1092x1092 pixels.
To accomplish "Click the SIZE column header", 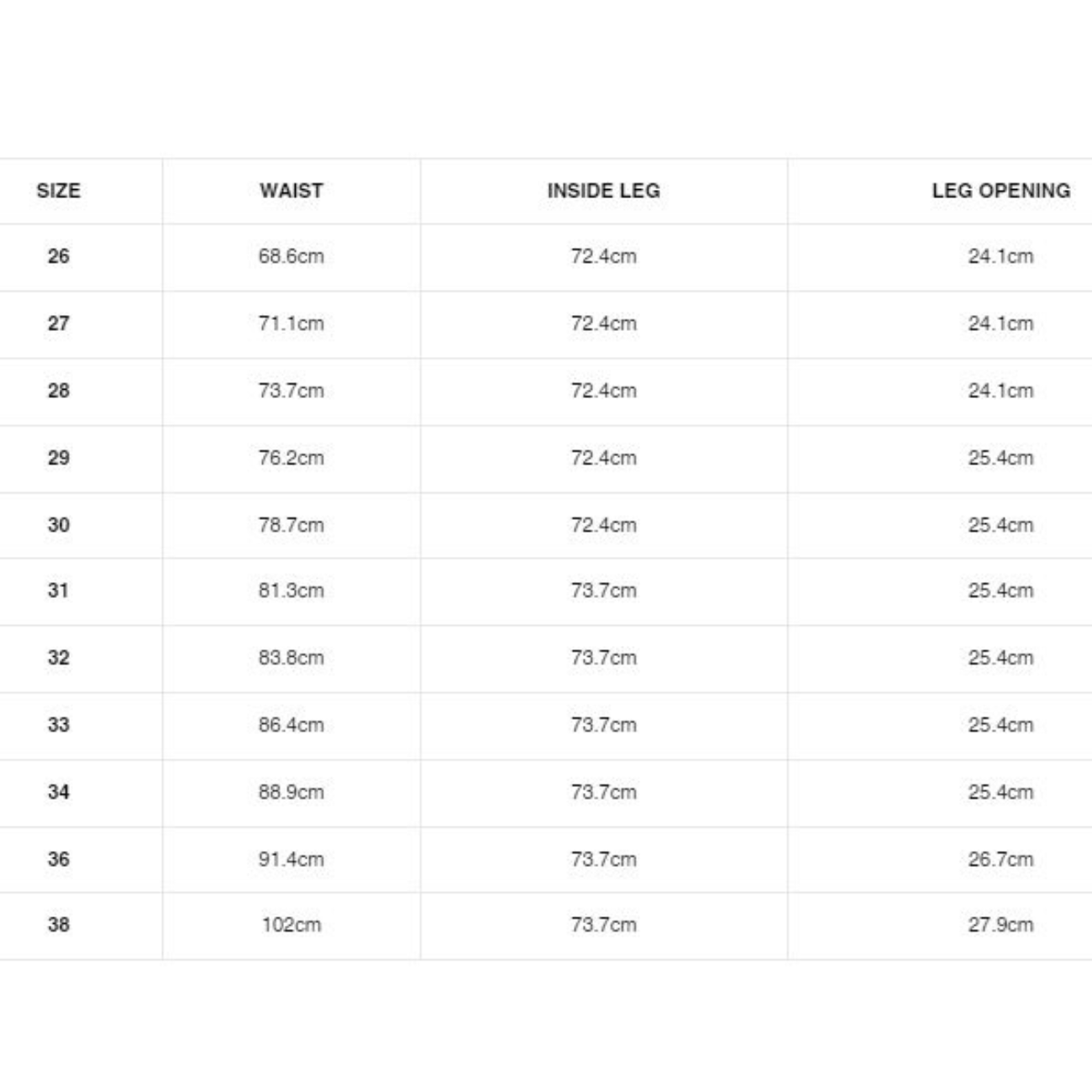I will pyautogui.click(x=58, y=191).
